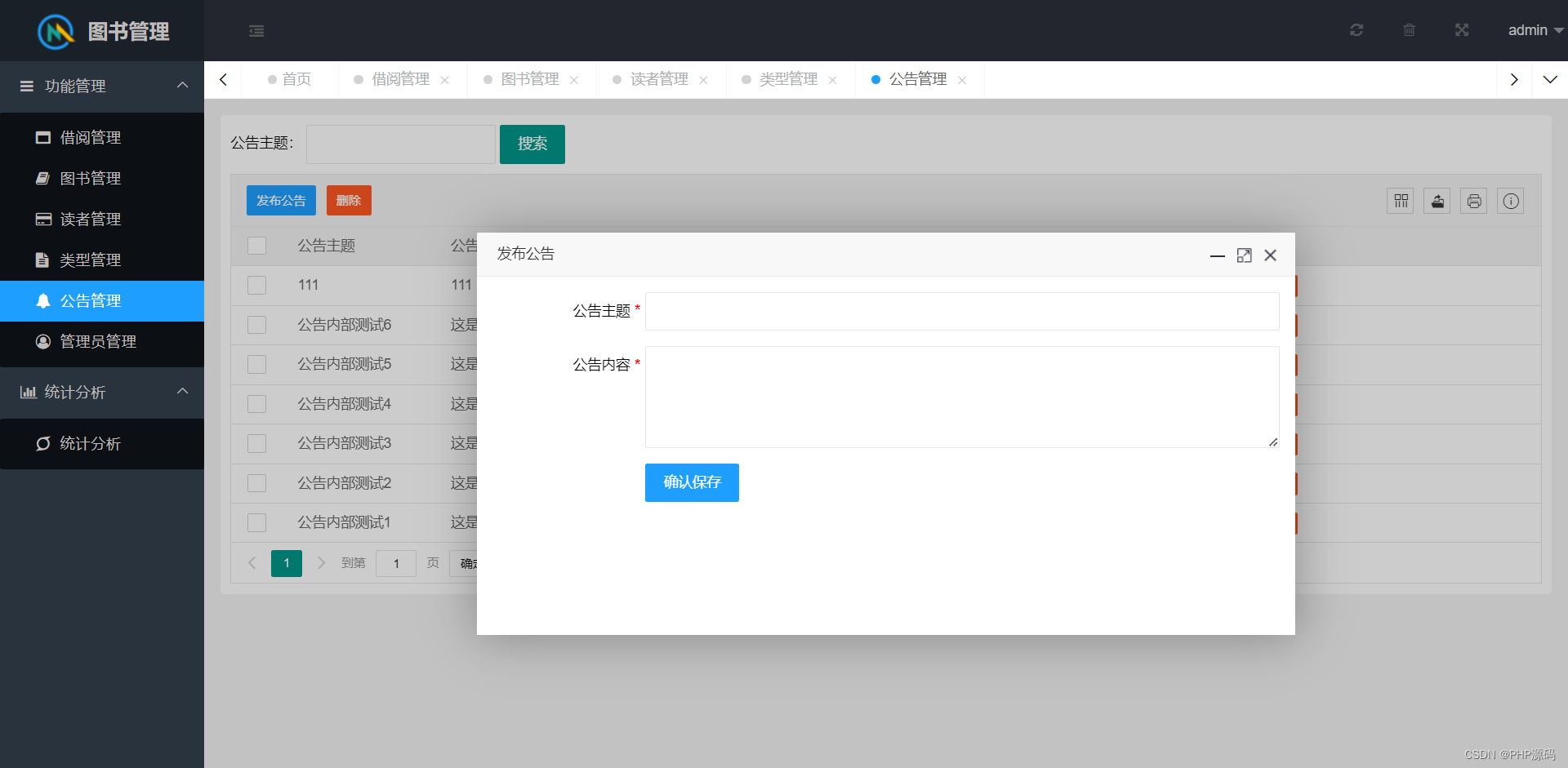Click the refresh icon in the top bar
This screenshot has height=768, width=1568.
[x=1356, y=30]
